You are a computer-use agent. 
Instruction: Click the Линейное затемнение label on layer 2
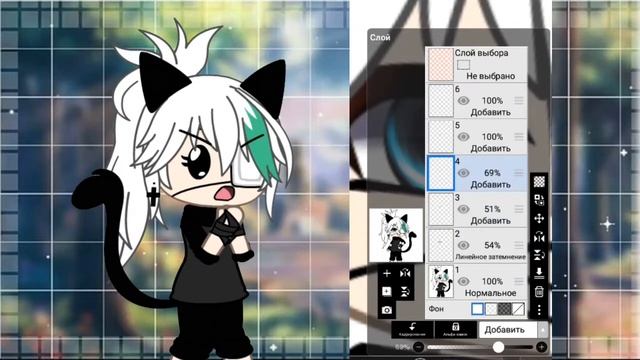[x=490, y=257]
